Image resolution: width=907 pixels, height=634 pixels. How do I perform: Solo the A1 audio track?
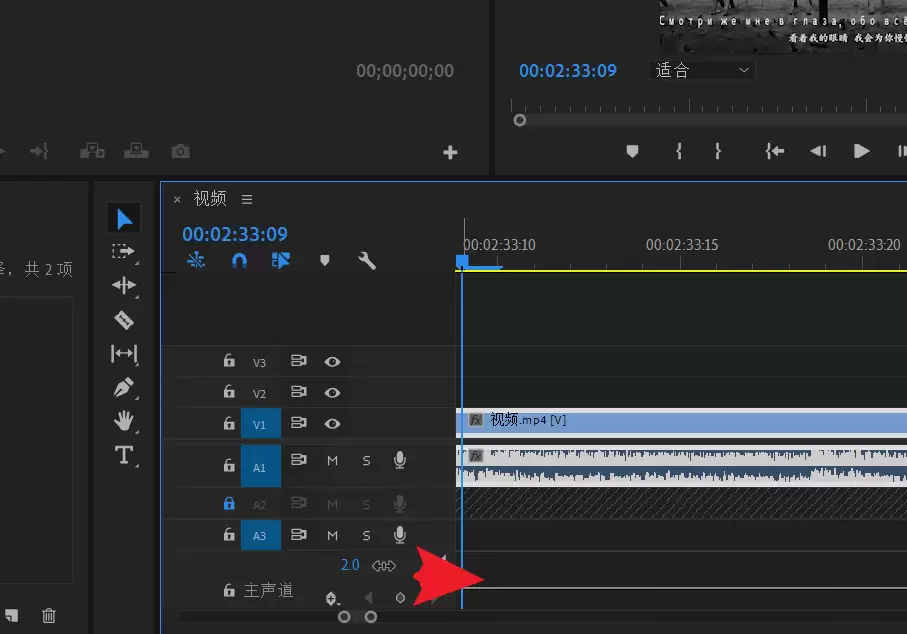pyautogui.click(x=366, y=461)
